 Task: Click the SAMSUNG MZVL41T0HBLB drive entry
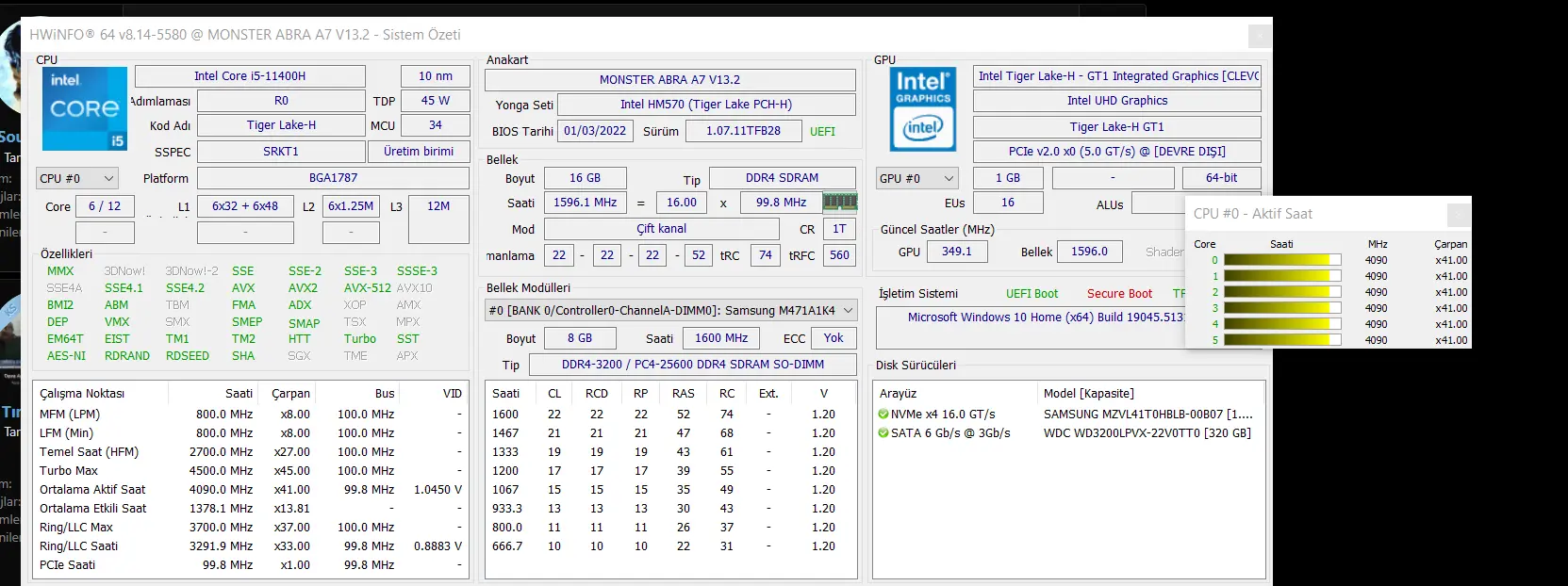[1148, 415]
